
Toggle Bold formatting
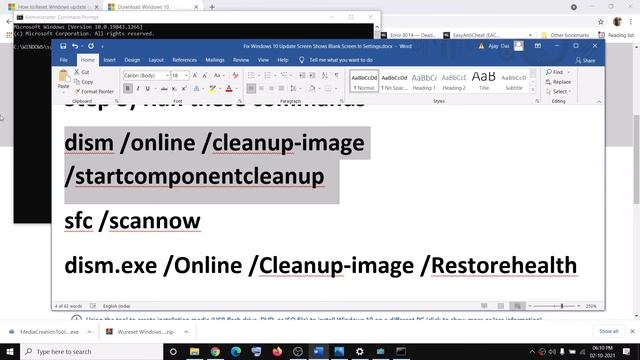pyautogui.click(x=128, y=89)
